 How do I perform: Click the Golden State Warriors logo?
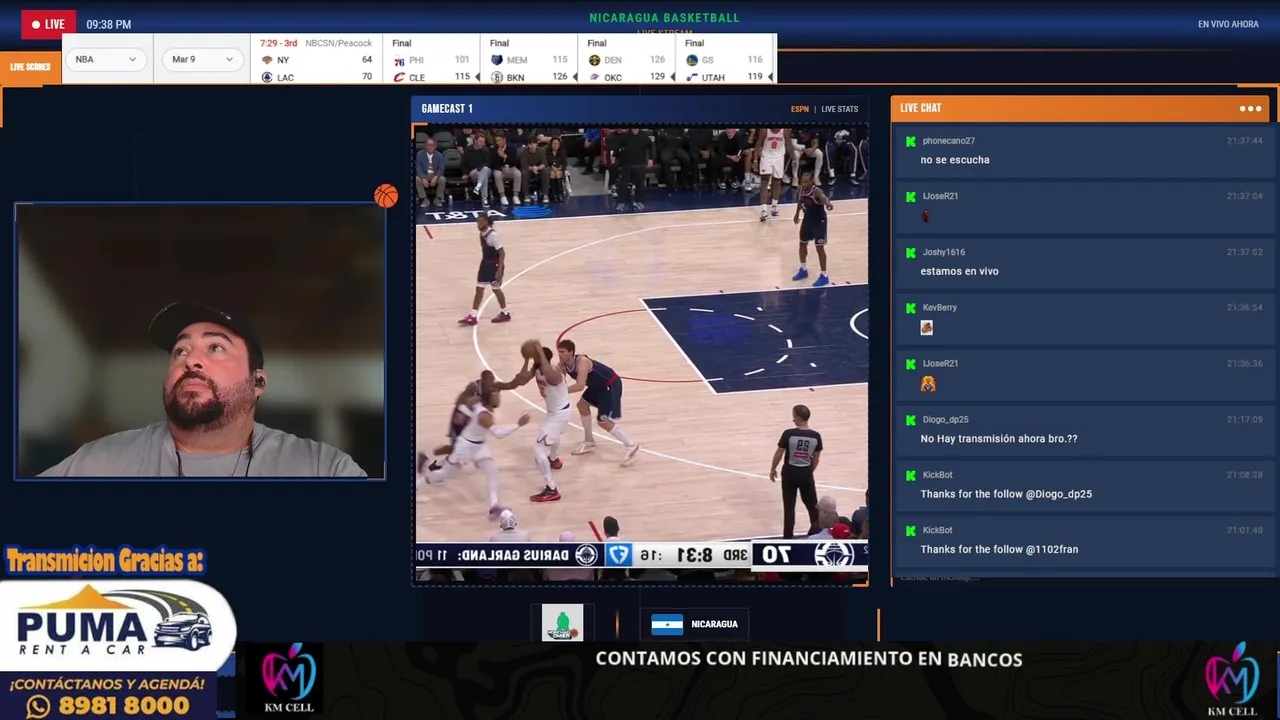692,60
